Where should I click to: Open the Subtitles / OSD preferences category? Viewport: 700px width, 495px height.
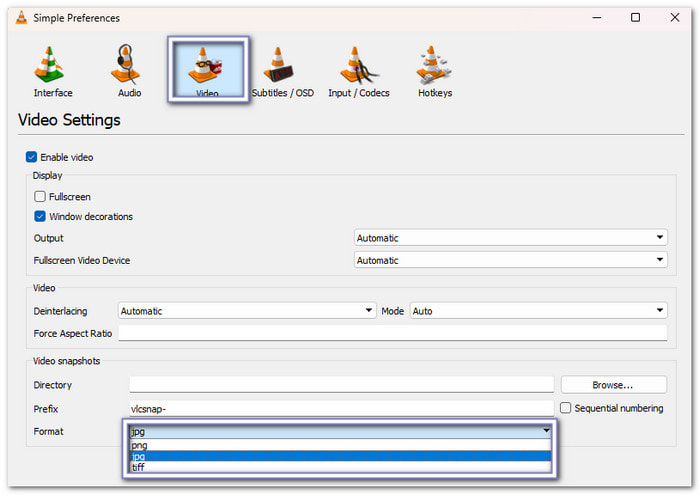[282, 71]
